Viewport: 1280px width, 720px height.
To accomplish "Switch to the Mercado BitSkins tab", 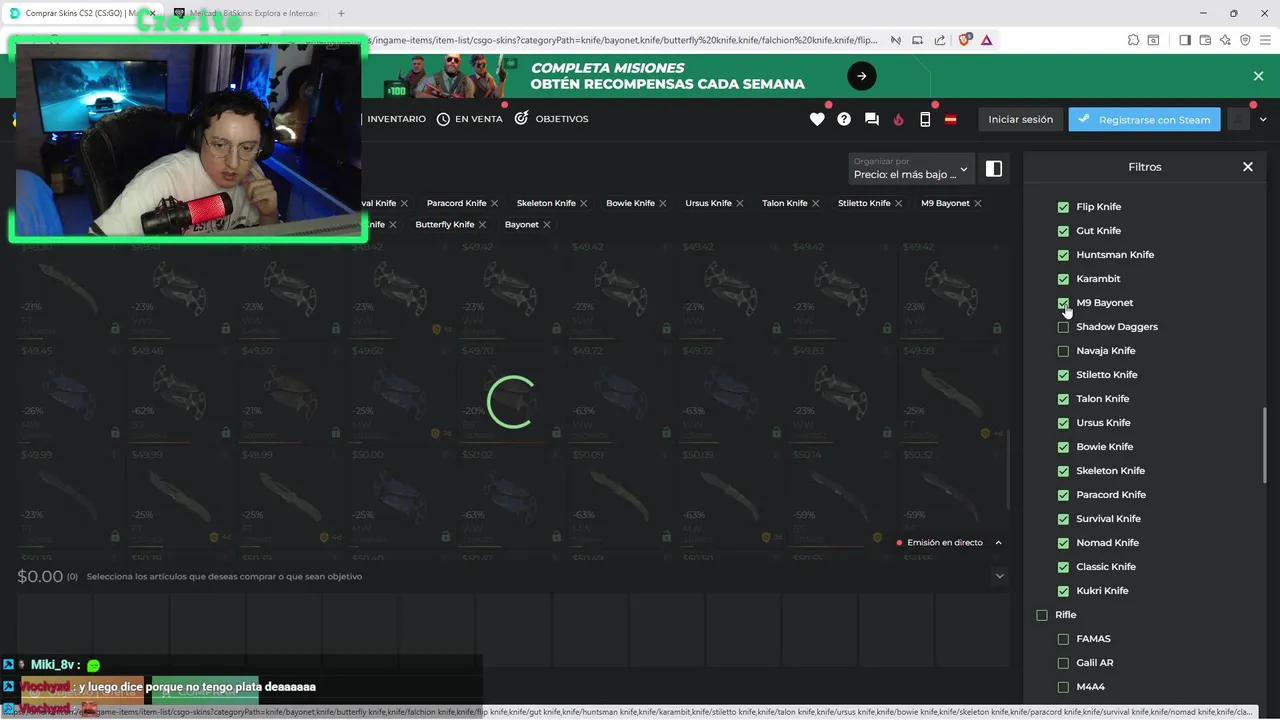I will pos(245,14).
